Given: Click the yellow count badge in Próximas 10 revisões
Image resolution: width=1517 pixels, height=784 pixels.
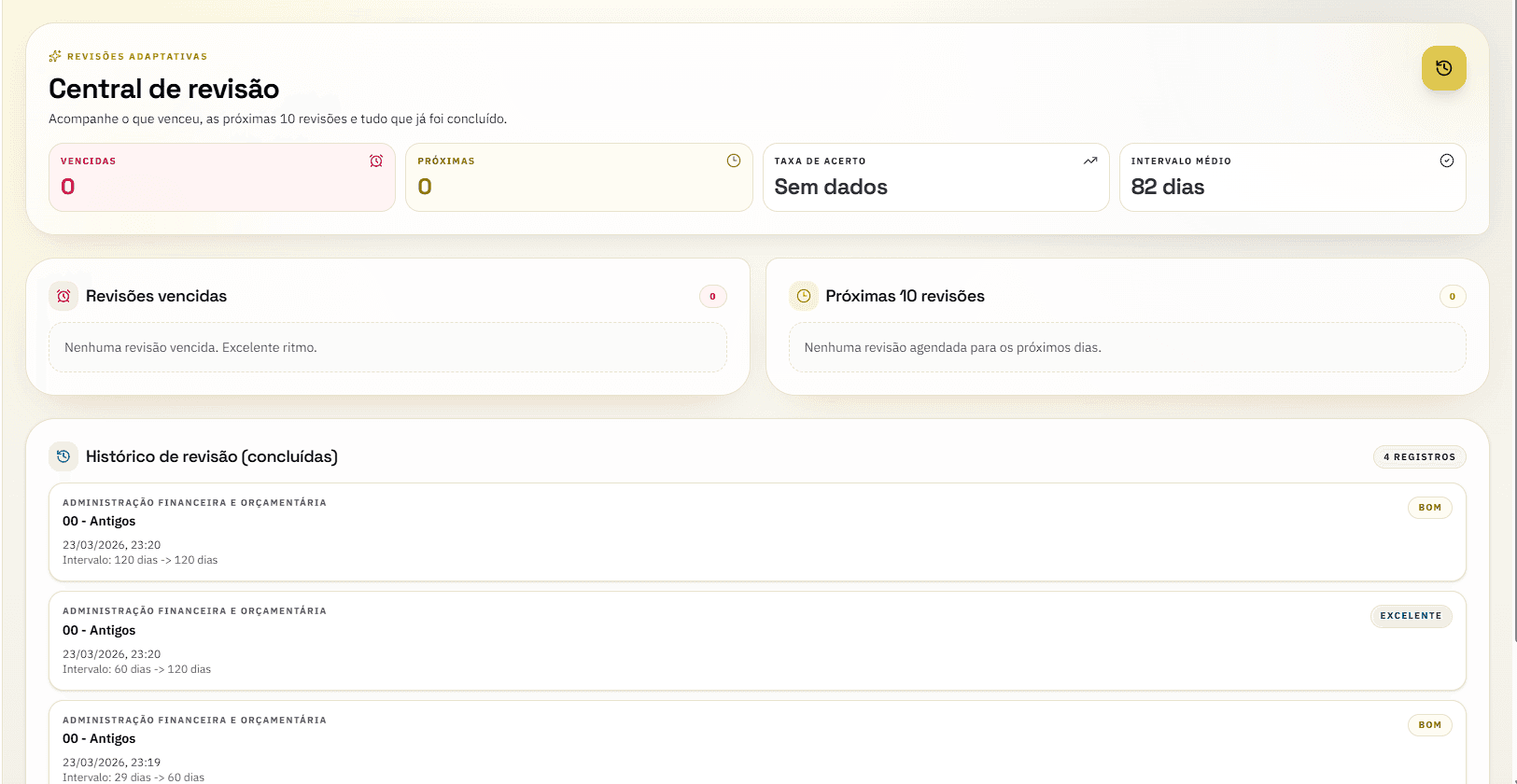Looking at the screenshot, I should pos(1452,297).
